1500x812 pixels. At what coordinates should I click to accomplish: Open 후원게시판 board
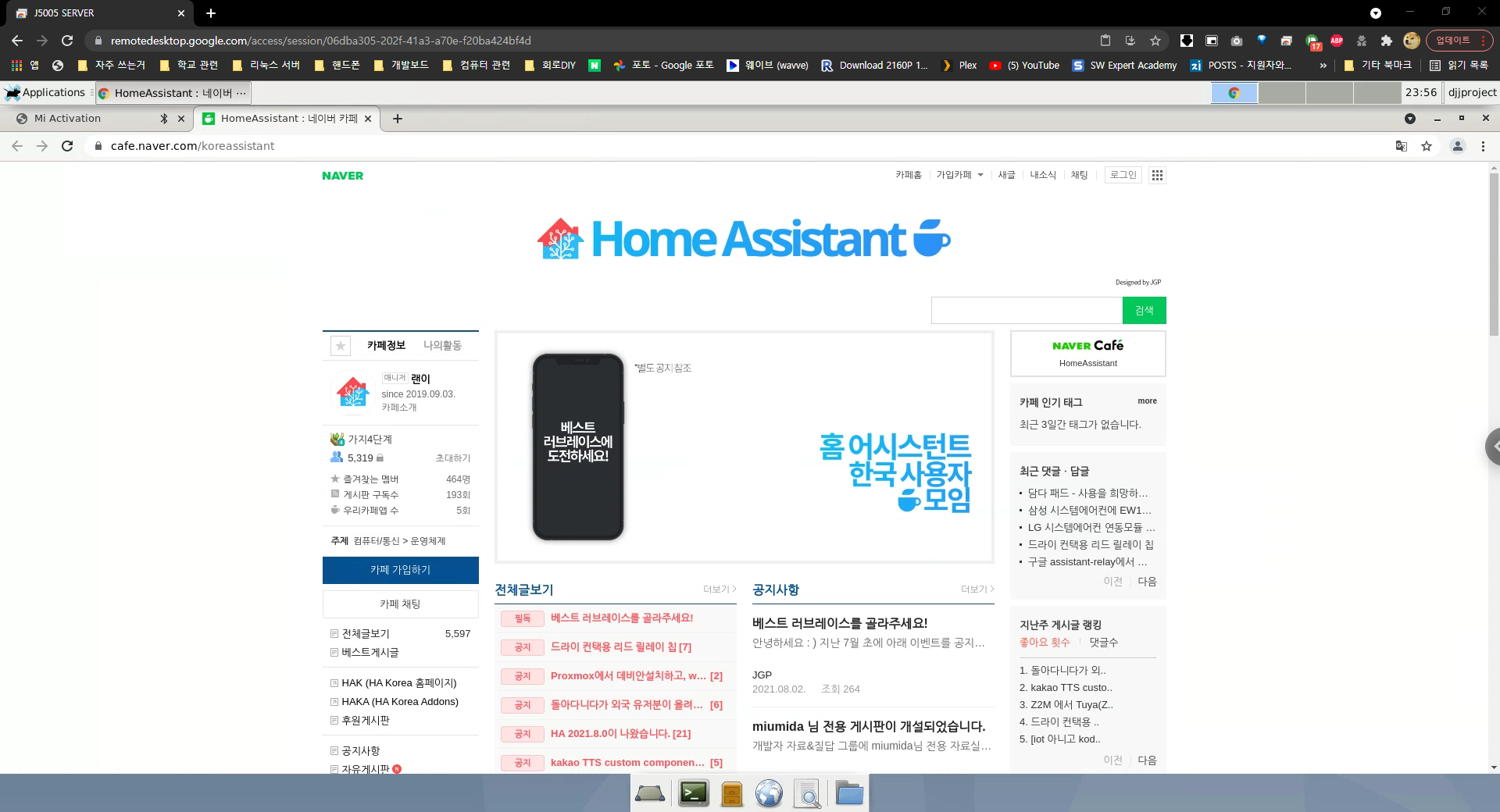pyautogui.click(x=365, y=720)
